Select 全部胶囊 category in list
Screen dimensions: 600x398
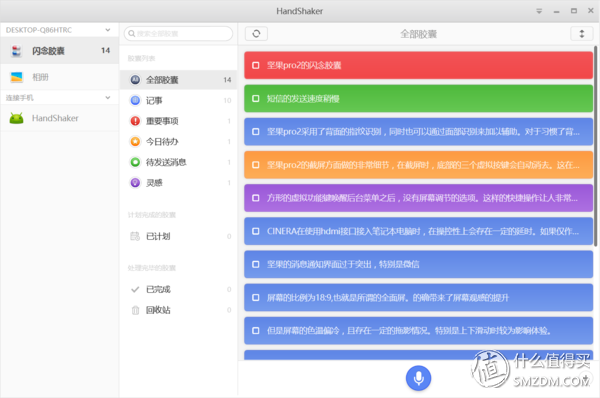(178, 80)
